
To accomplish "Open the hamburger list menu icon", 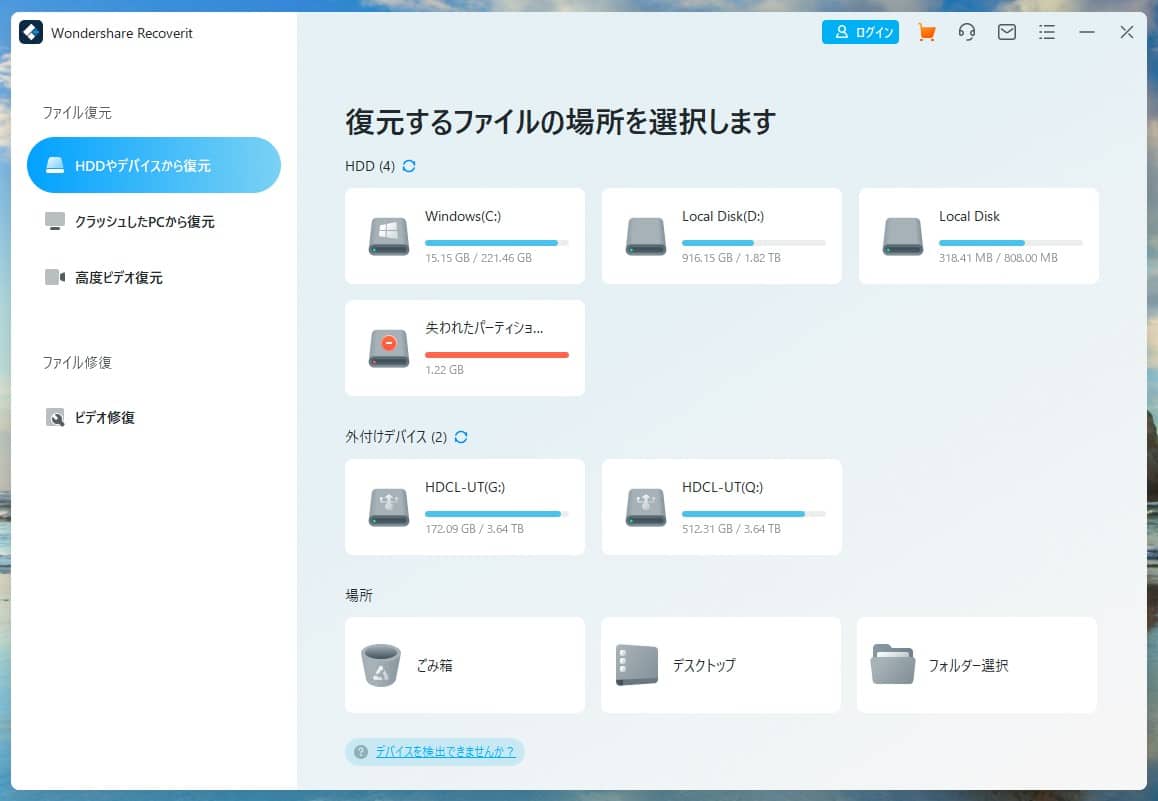I will coord(1047,33).
